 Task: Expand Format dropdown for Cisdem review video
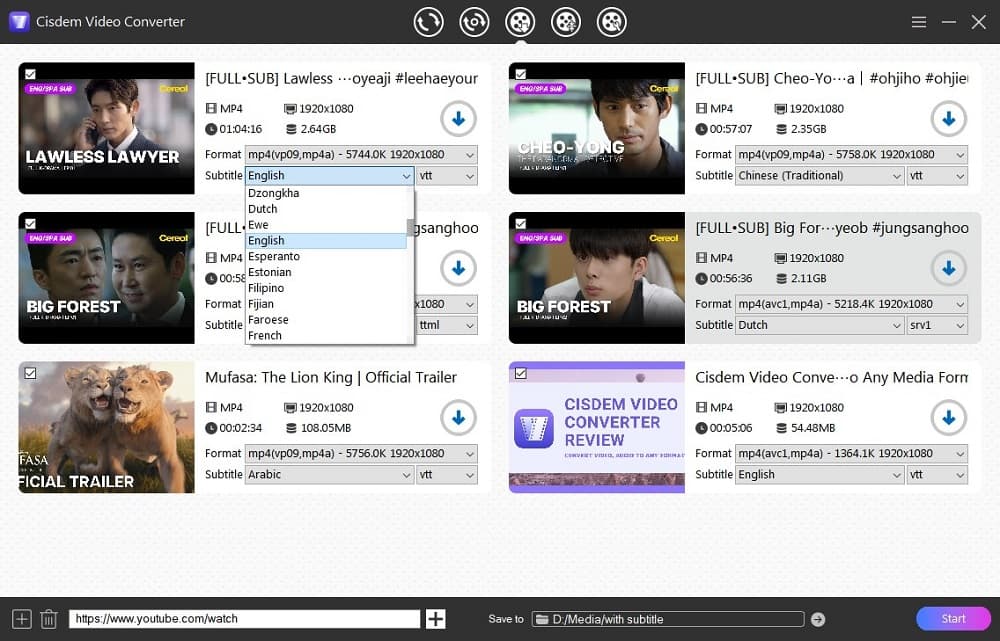(851, 453)
